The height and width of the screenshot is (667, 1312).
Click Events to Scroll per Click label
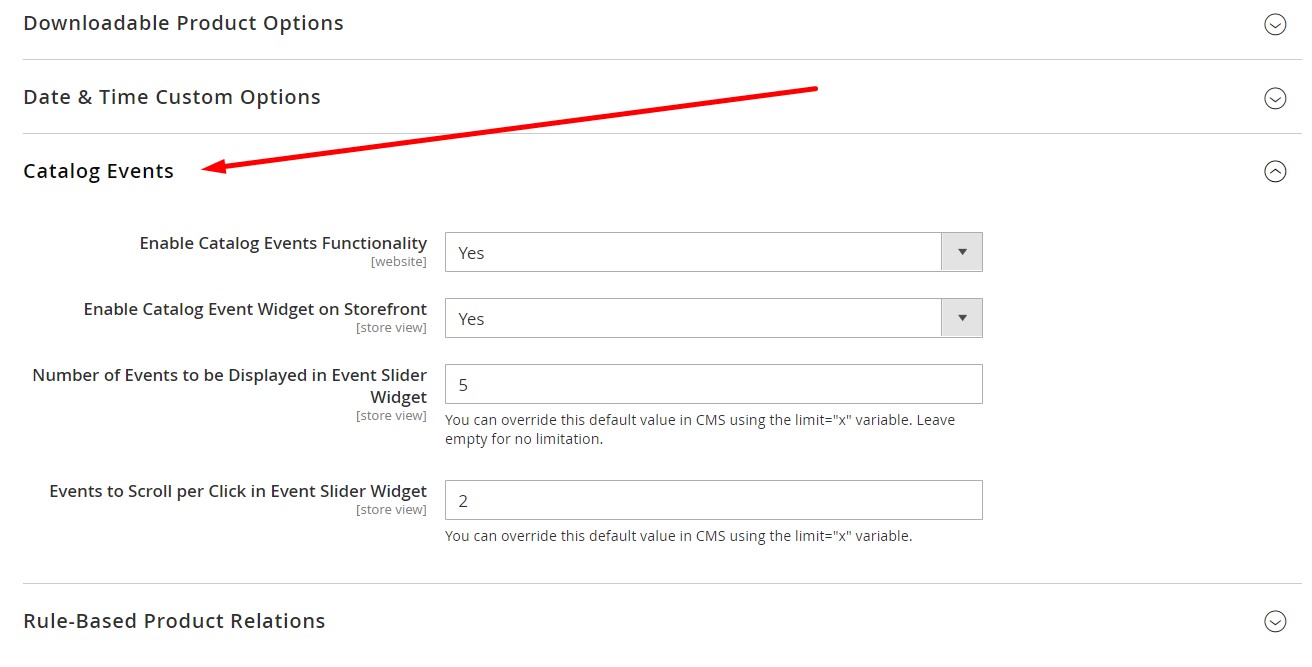coord(238,491)
